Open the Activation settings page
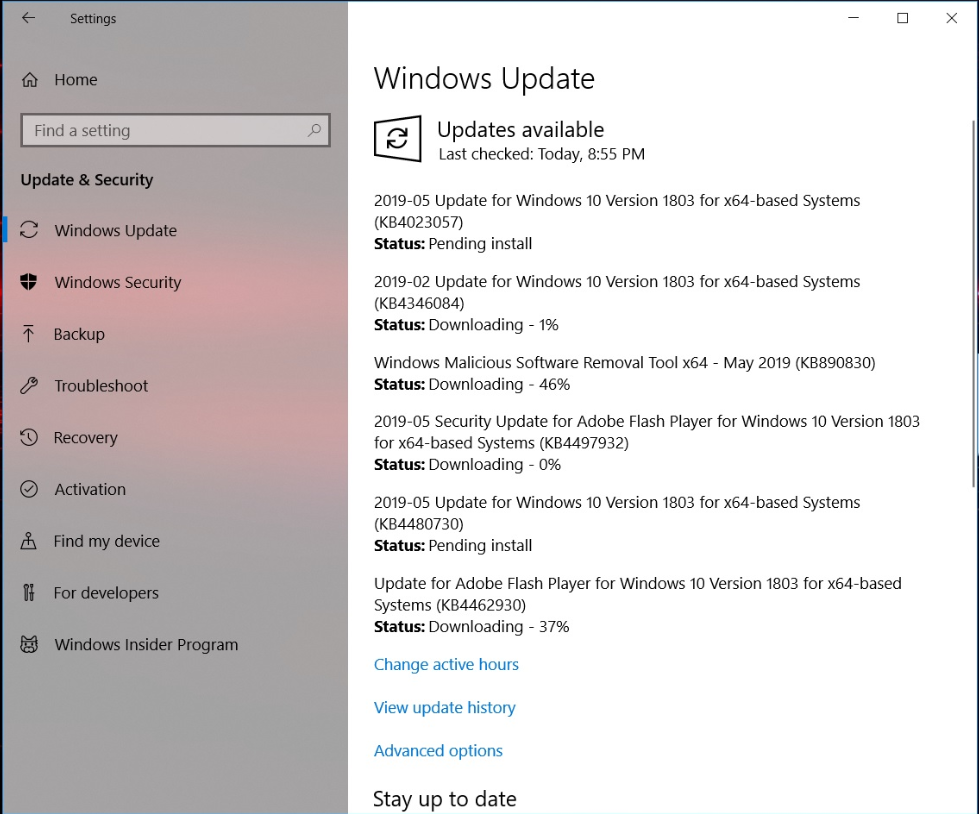The width and height of the screenshot is (979, 814). 90,490
